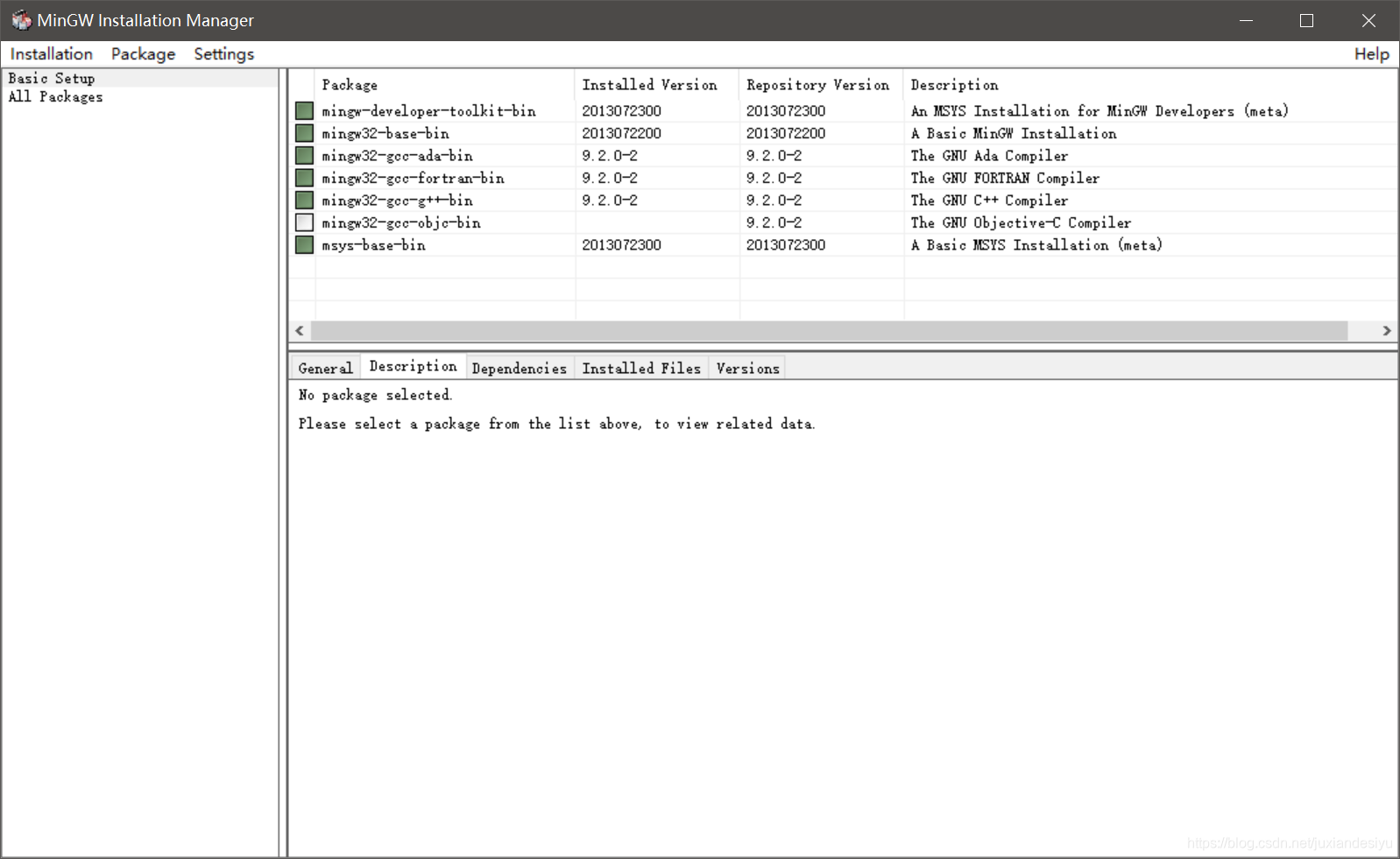Select the mingw32-gcc-objc-bin package name

click(x=401, y=222)
